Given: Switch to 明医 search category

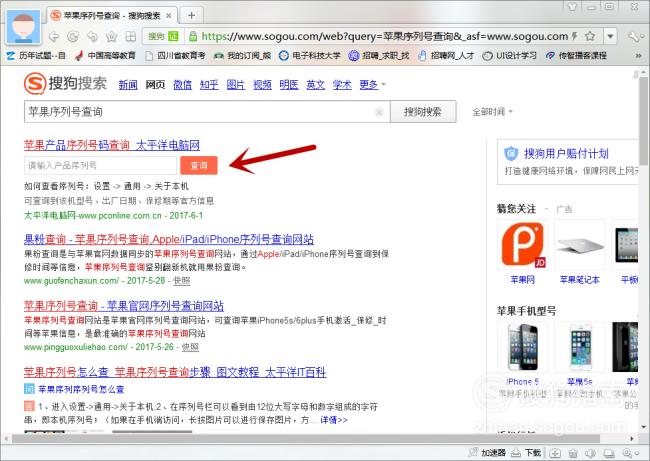Looking at the screenshot, I should [289, 85].
